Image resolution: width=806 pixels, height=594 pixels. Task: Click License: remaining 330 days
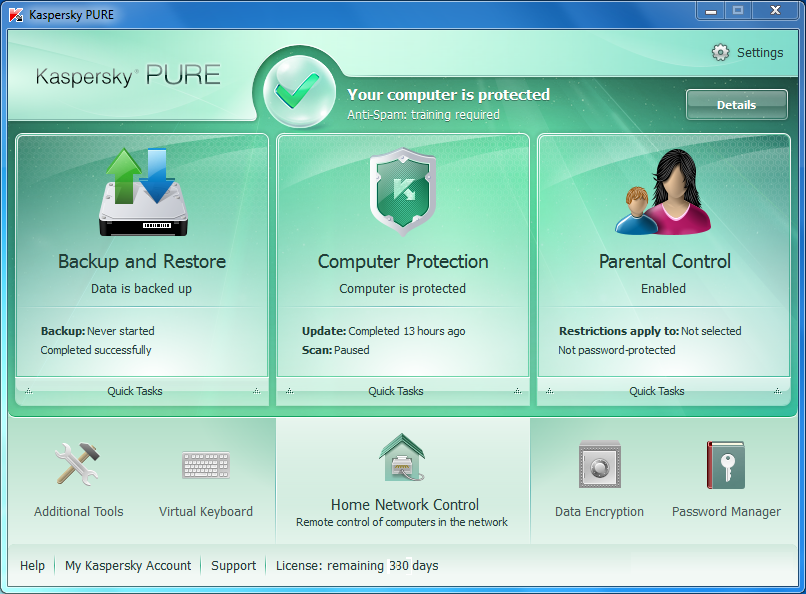[x=357, y=565]
